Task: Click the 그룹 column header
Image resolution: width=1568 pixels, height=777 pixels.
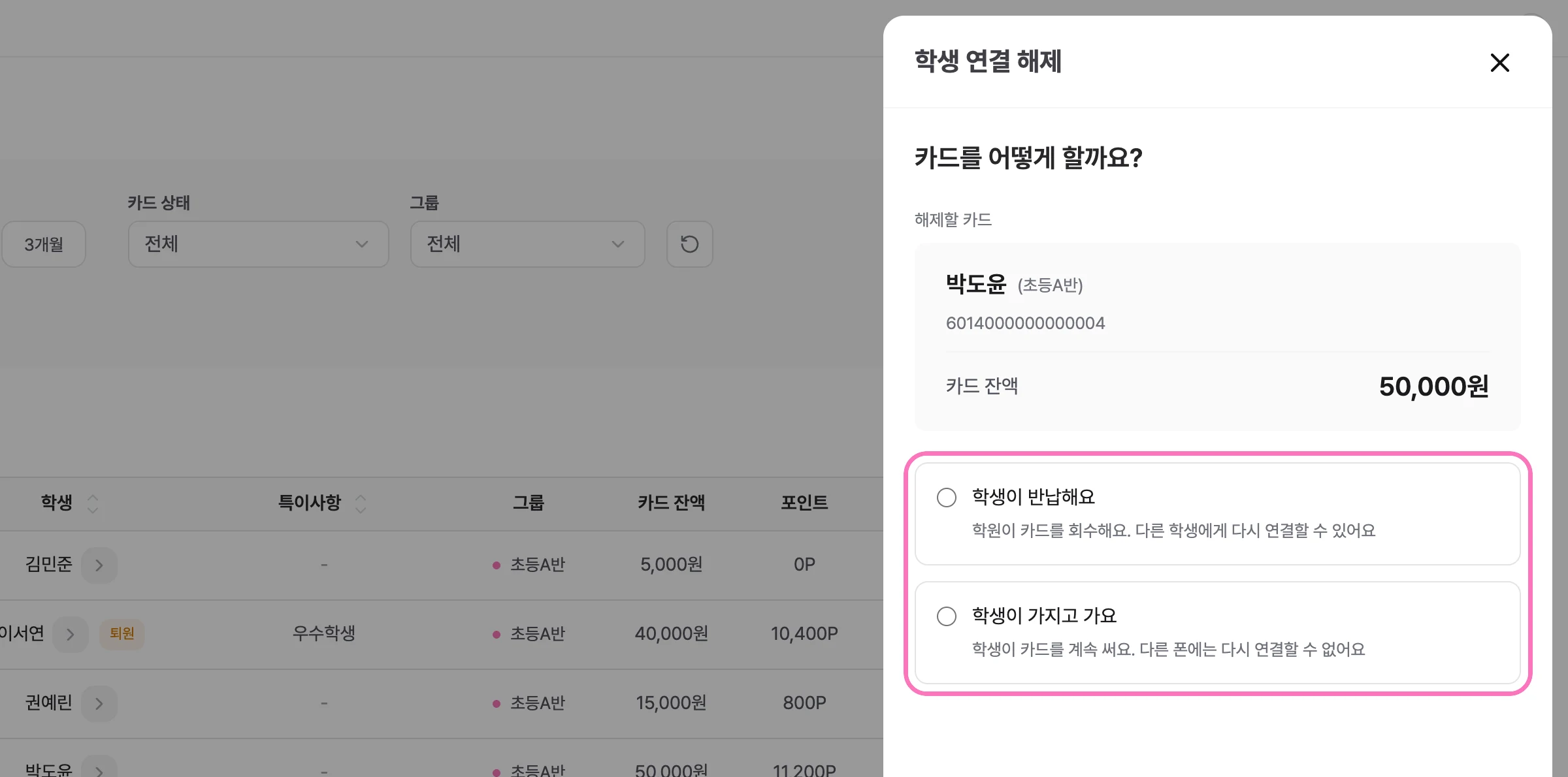Action: pyautogui.click(x=528, y=502)
